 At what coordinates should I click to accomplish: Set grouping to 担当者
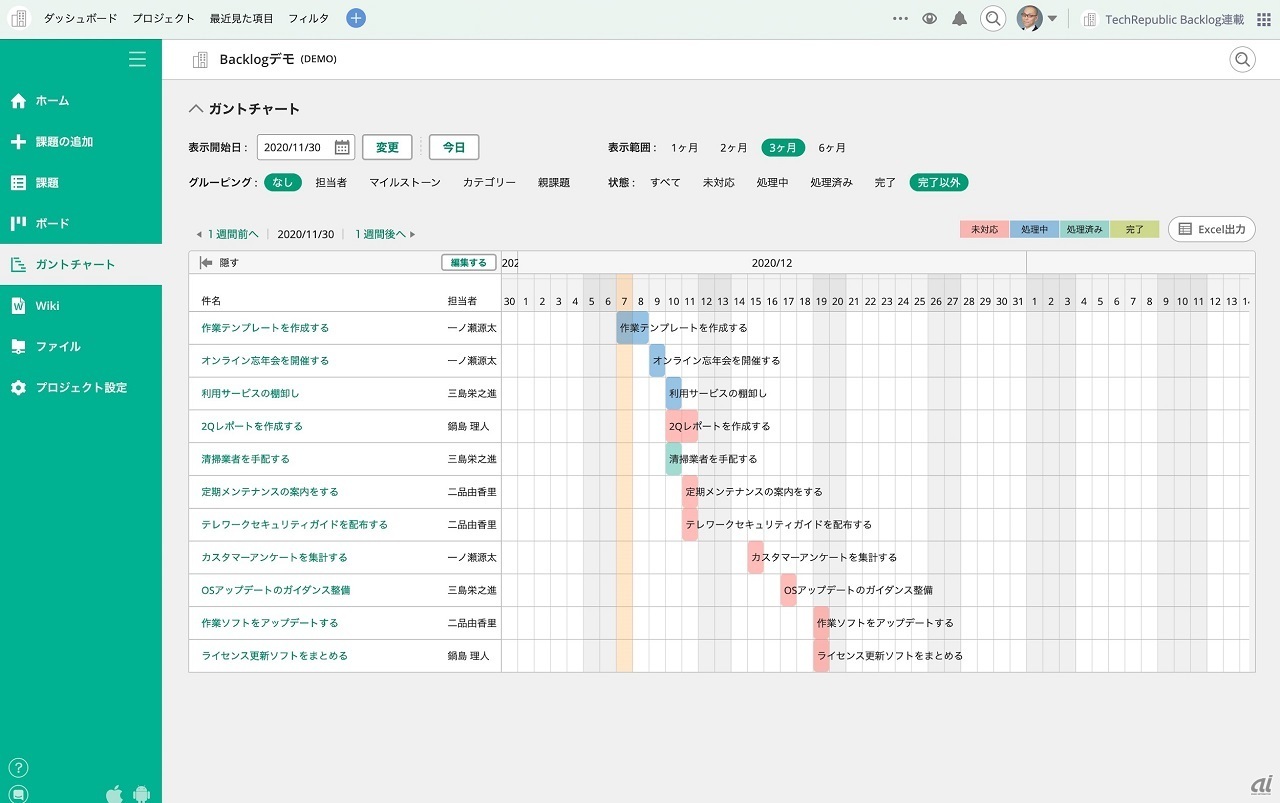[331, 182]
